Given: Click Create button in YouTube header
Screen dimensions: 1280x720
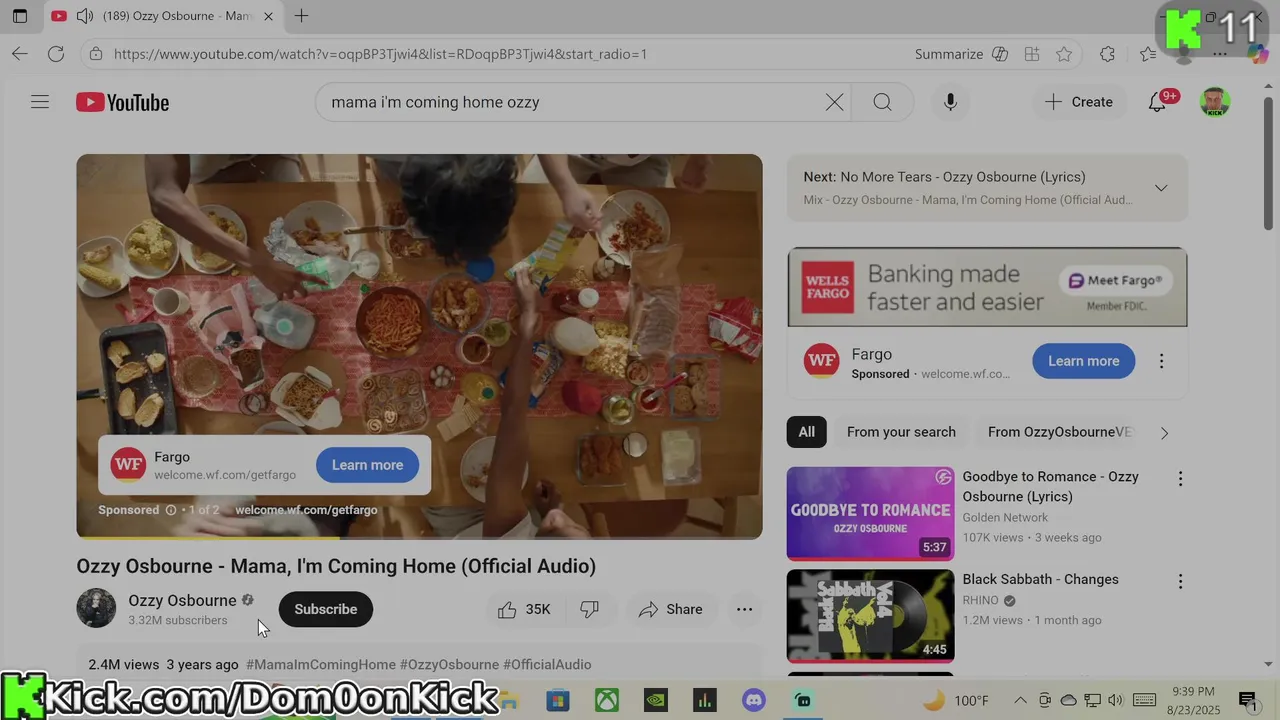Looking at the screenshot, I should point(1079,102).
